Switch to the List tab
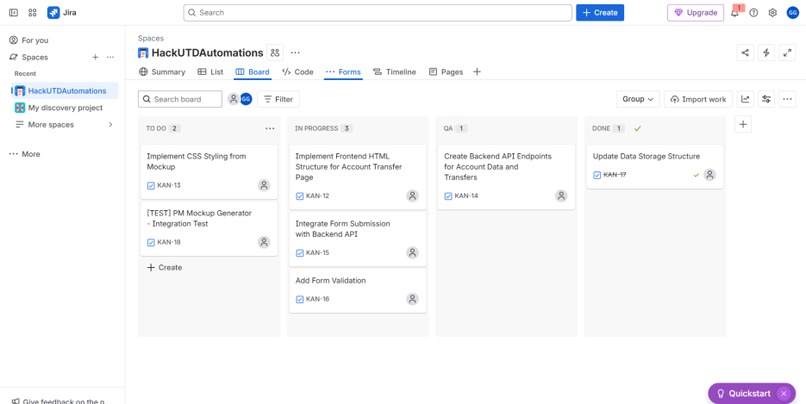 (x=210, y=72)
